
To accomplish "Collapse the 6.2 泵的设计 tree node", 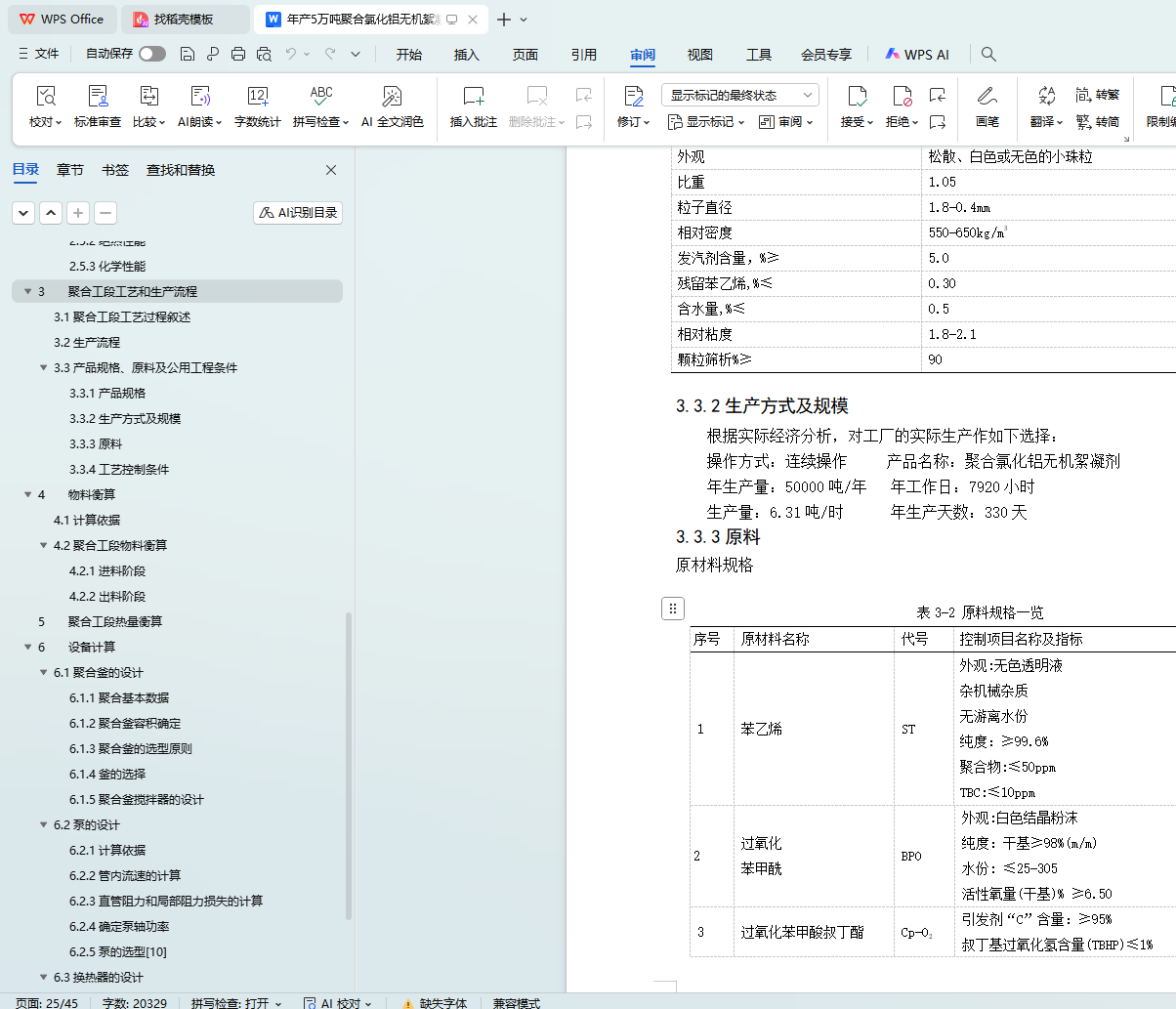I will pyautogui.click(x=44, y=825).
